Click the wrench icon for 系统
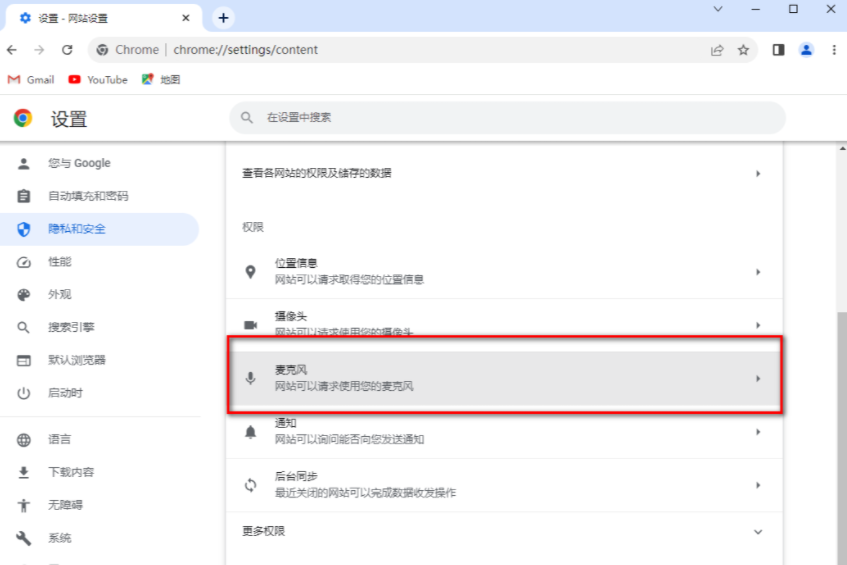The width and height of the screenshot is (847, 565). point(23,538)
